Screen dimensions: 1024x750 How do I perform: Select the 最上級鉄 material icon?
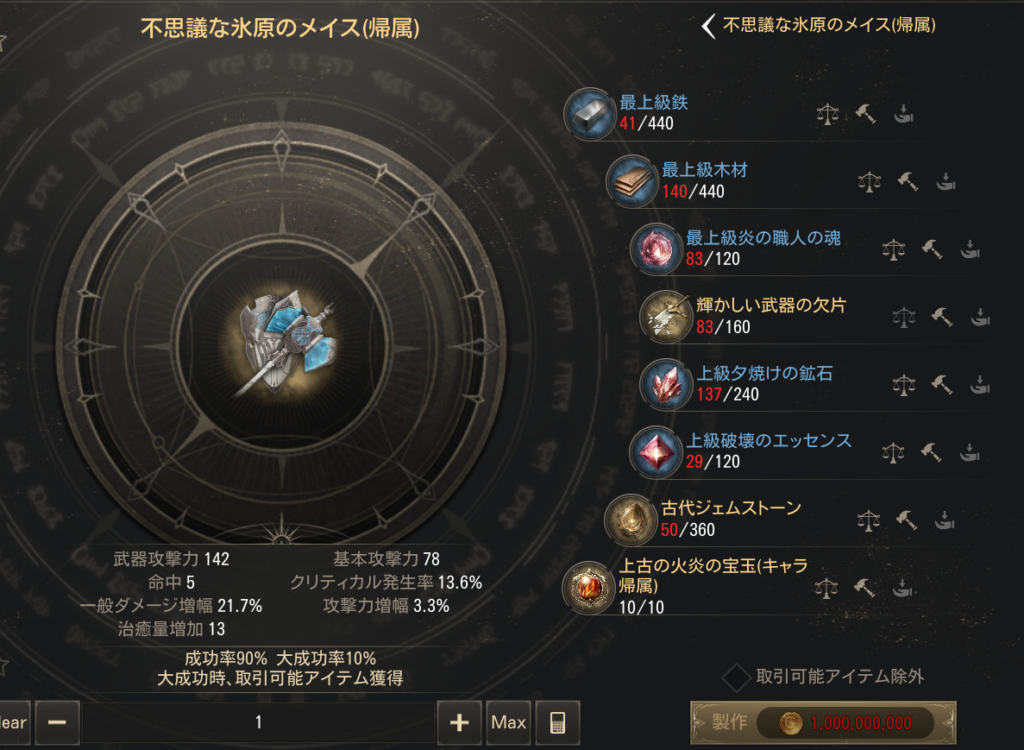(x=590, y=114)
